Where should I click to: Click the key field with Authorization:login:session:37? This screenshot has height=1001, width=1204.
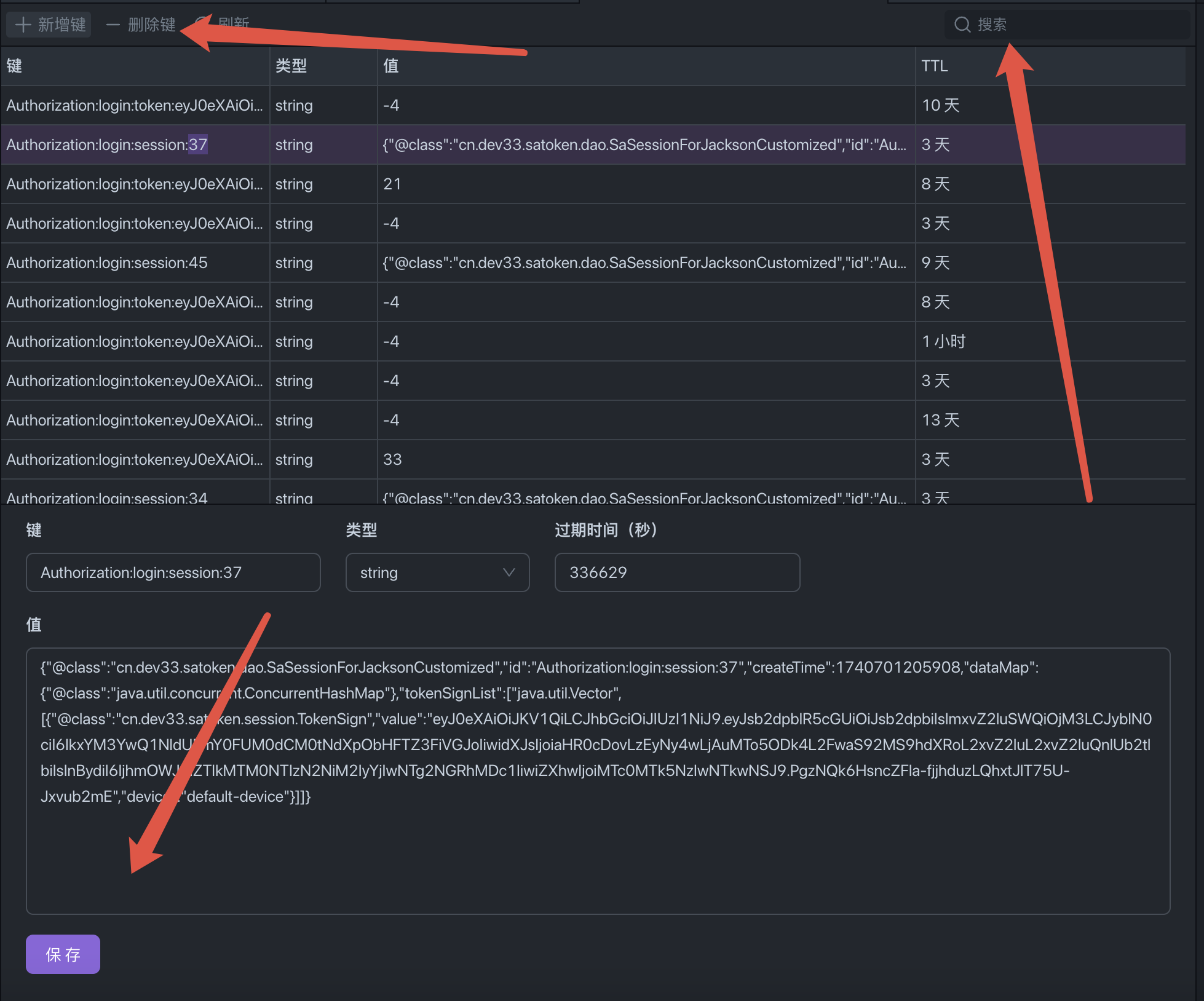[x=173, y=572]
